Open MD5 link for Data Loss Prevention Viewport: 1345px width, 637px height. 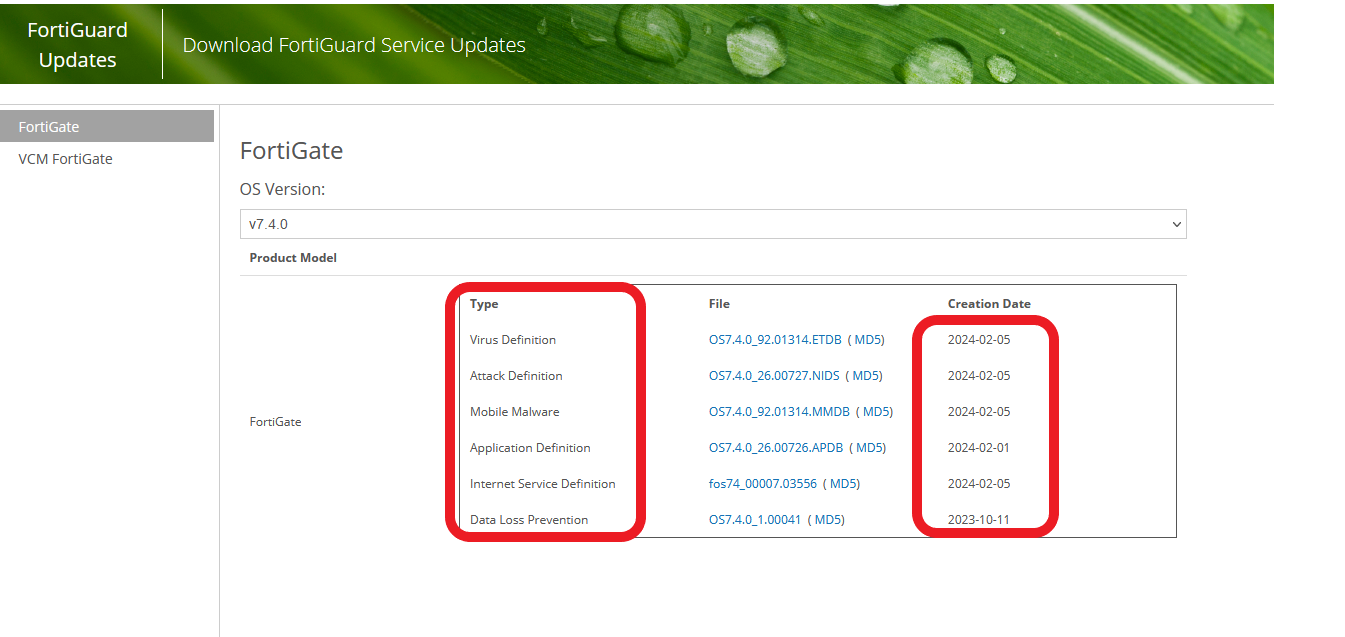coord(829,520)
